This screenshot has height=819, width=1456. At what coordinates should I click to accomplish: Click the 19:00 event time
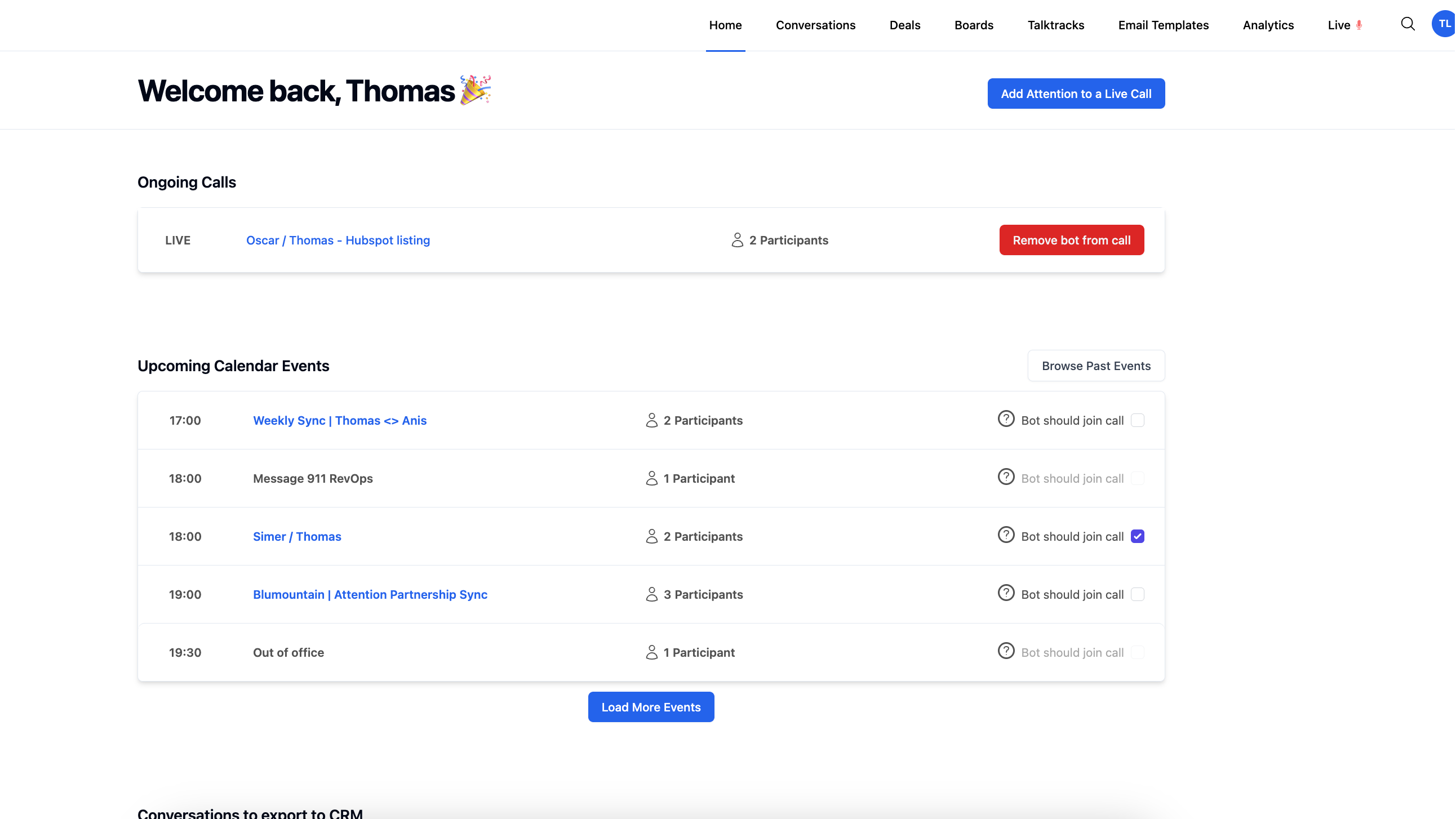click(x=185, y=595)
